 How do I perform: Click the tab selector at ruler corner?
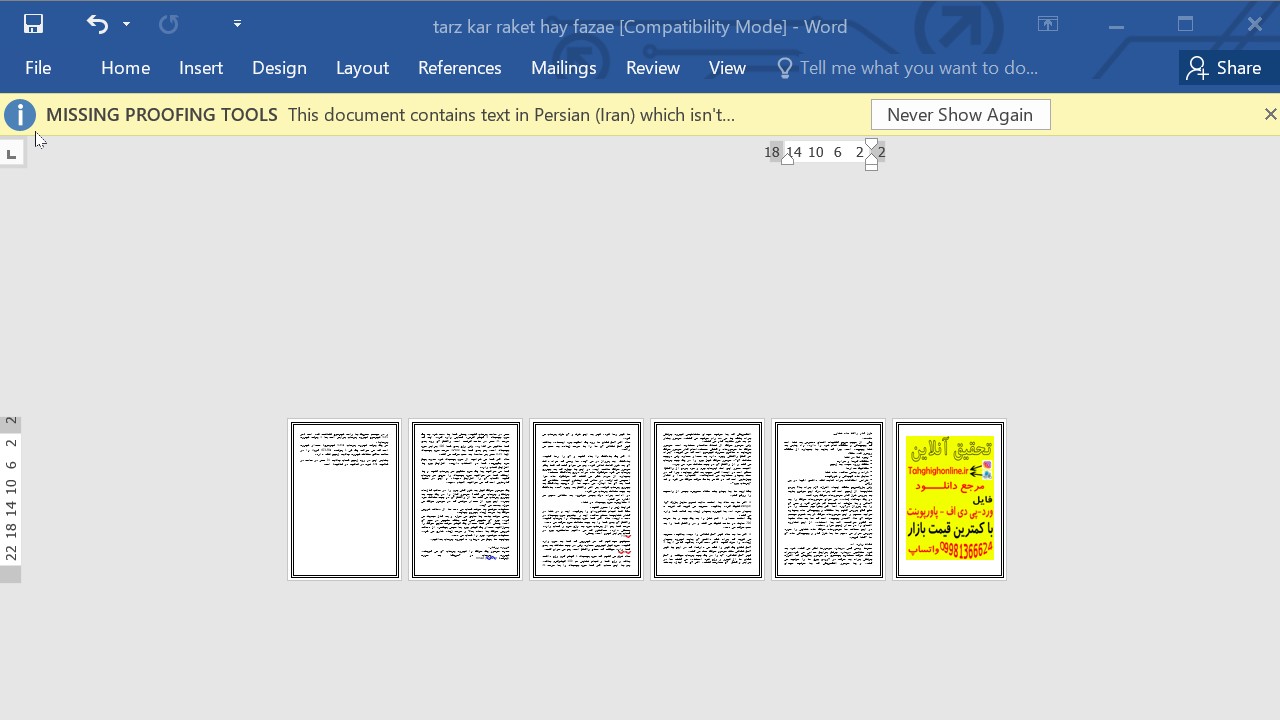tap(11, 153)
